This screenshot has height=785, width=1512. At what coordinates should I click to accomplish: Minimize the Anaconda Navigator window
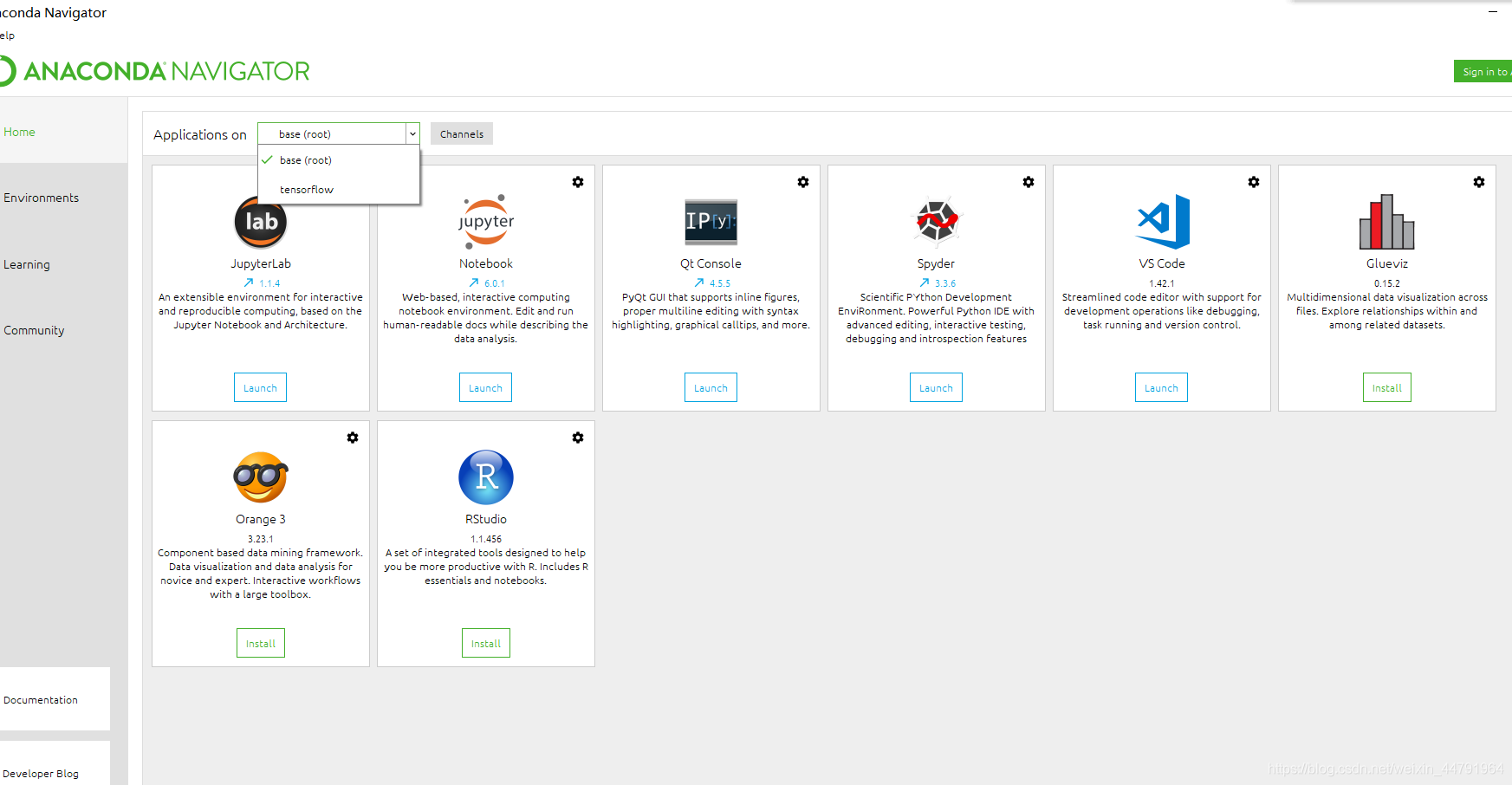(x=1493, y=12)
